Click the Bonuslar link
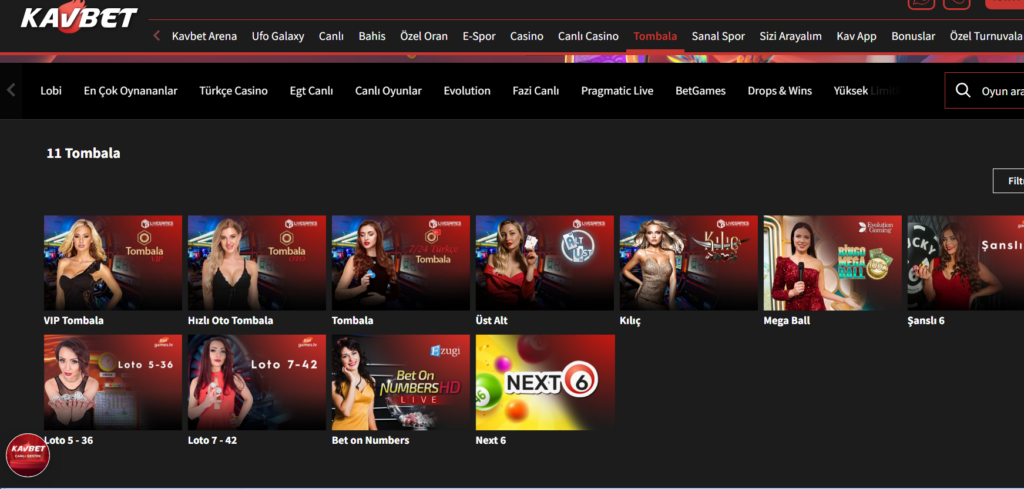The width and height of the screenshot is (1024, 489). [x=913, y=36]
